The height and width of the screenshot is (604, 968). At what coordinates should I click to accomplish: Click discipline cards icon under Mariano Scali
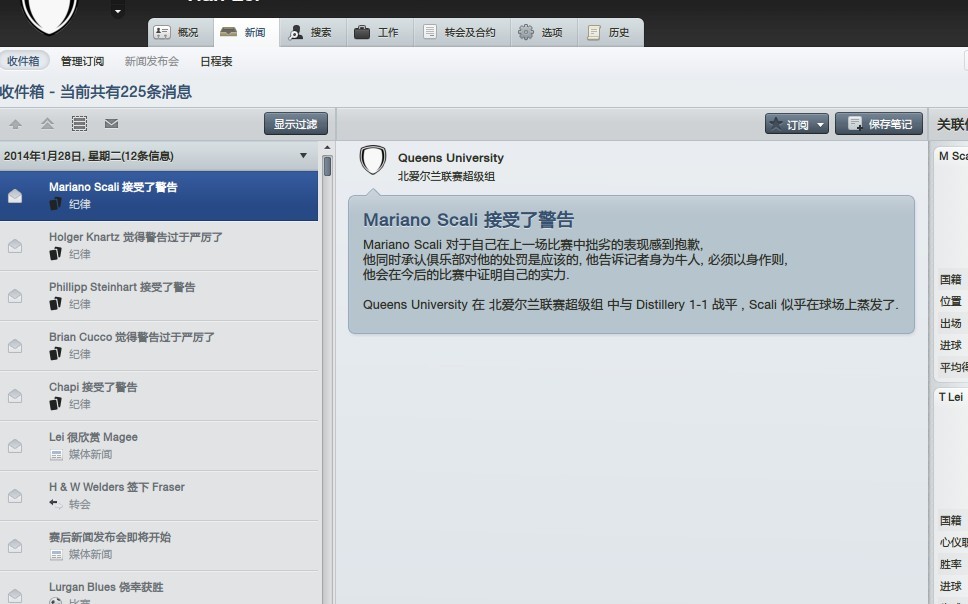pyautogui.click(x=56, y=204)
